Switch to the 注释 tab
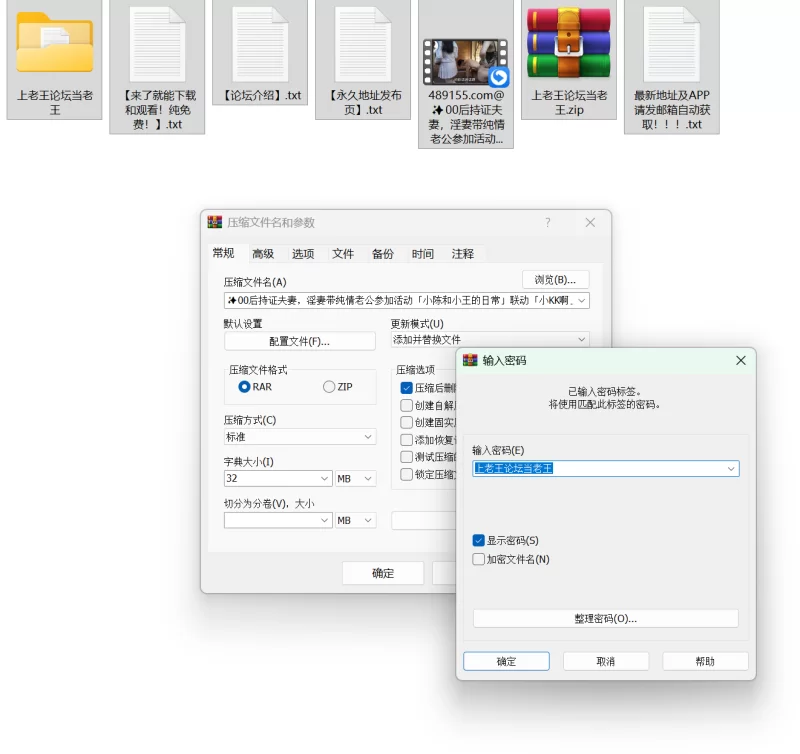Screen dimensions: 800x754 pos(463,254)
